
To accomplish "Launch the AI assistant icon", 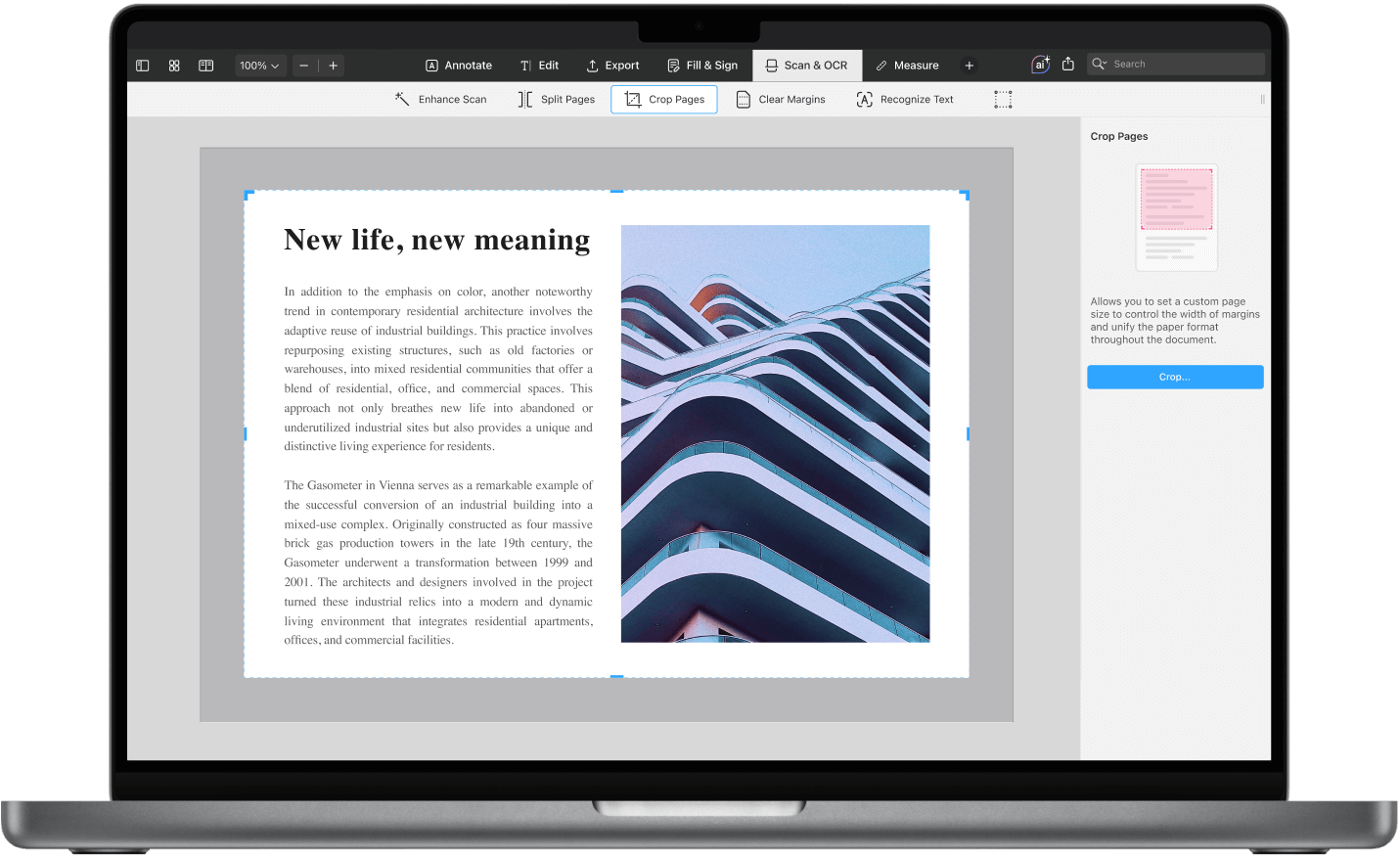I will [x=1040, y=65].
